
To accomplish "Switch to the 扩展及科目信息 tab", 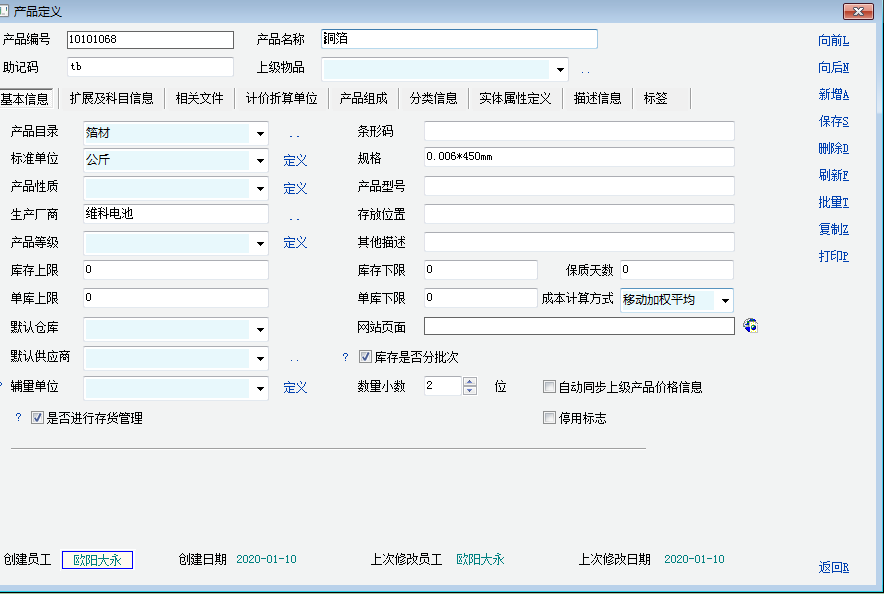I will point(112,98).
